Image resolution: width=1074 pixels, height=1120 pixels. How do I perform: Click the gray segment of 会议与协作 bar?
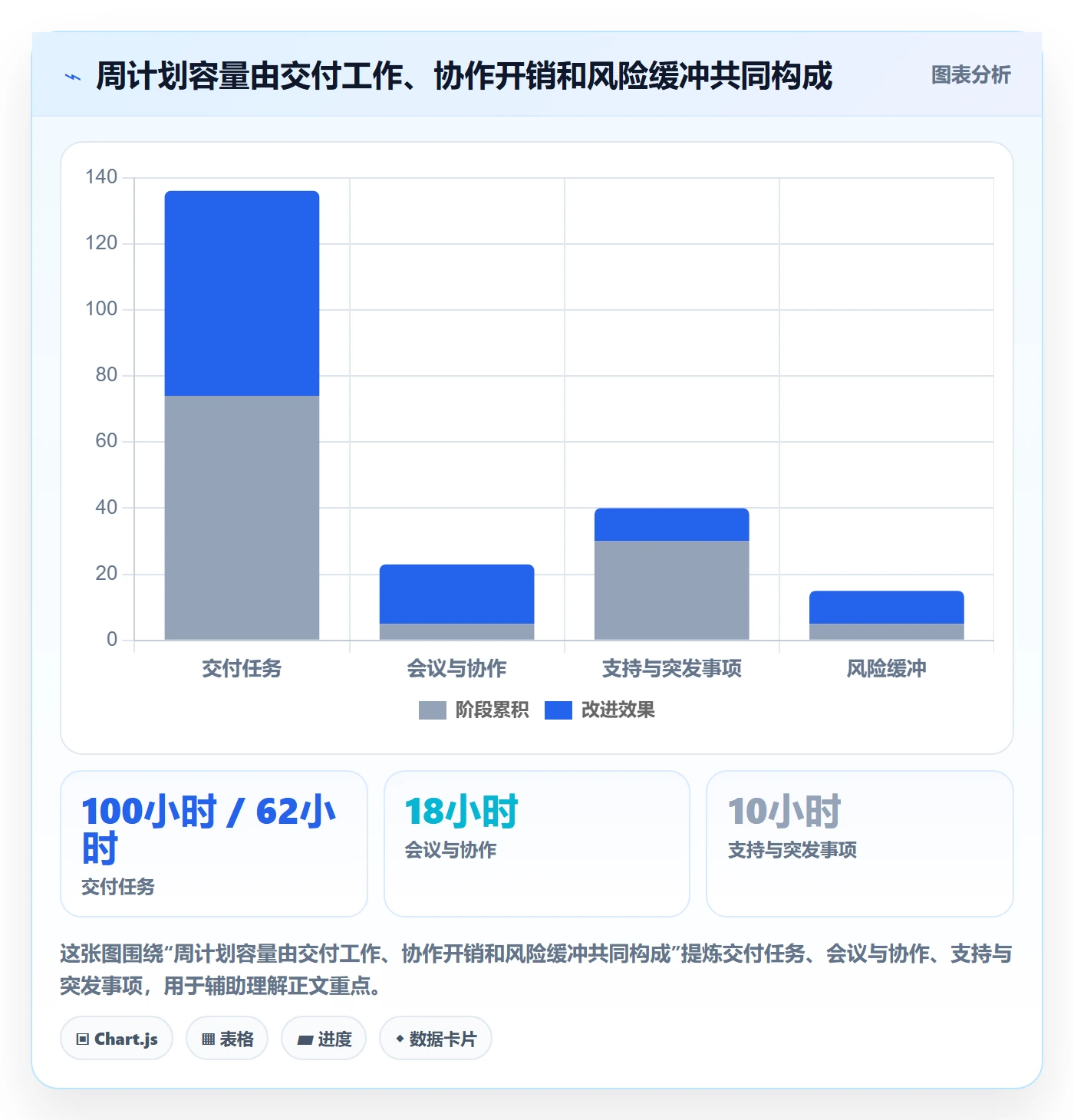point(456,632)
